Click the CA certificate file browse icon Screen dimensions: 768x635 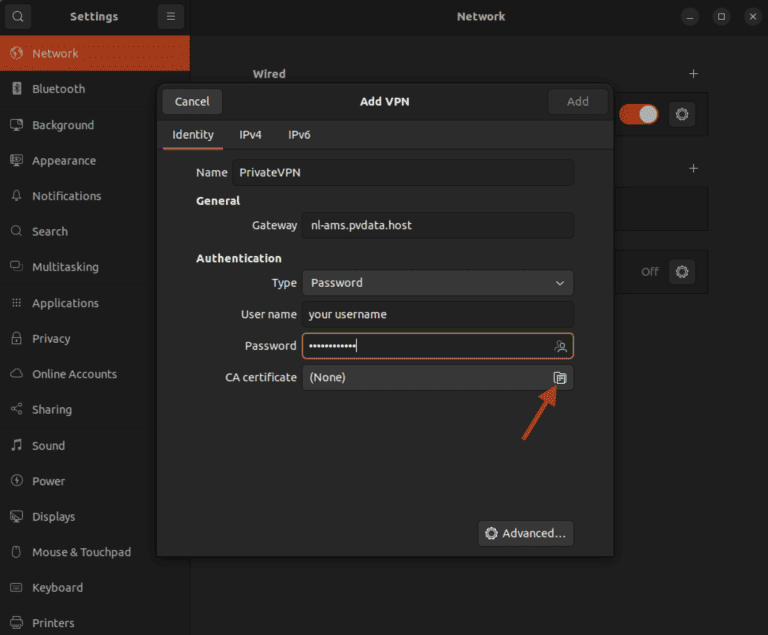[560, 378]
